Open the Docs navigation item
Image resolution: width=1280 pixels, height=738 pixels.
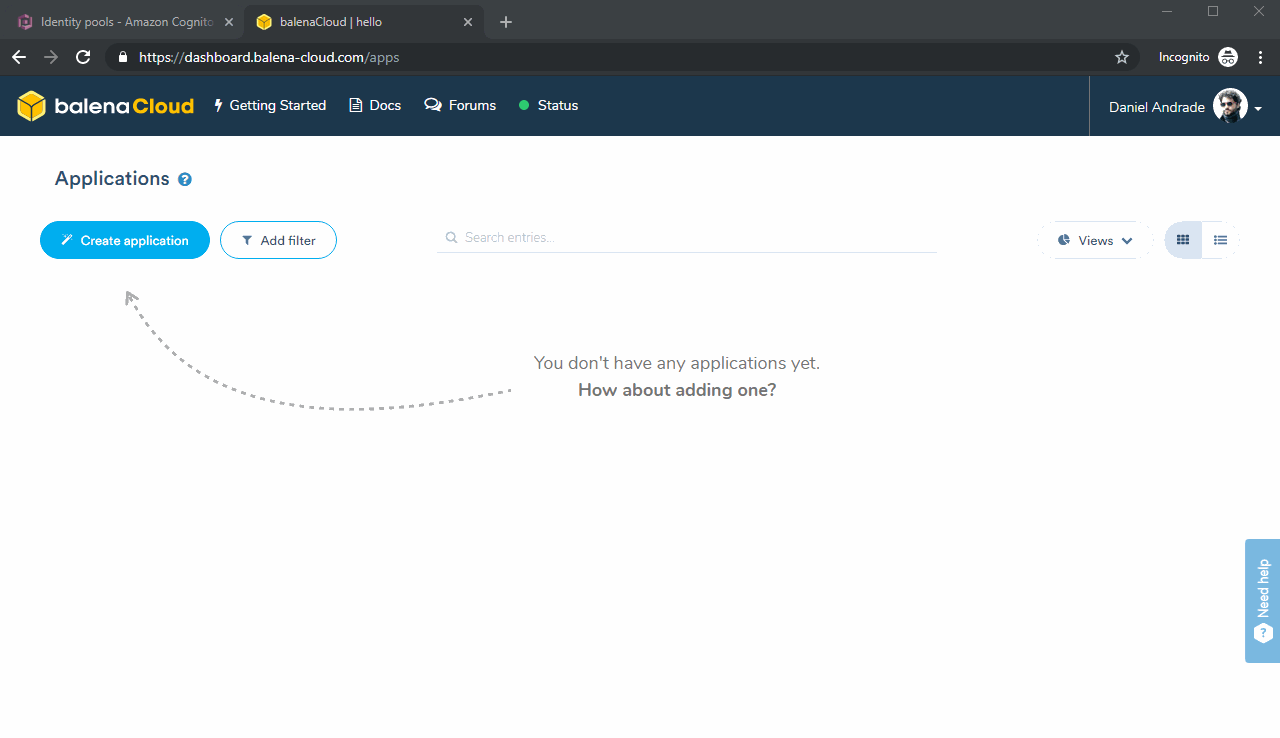click(375, 106)
